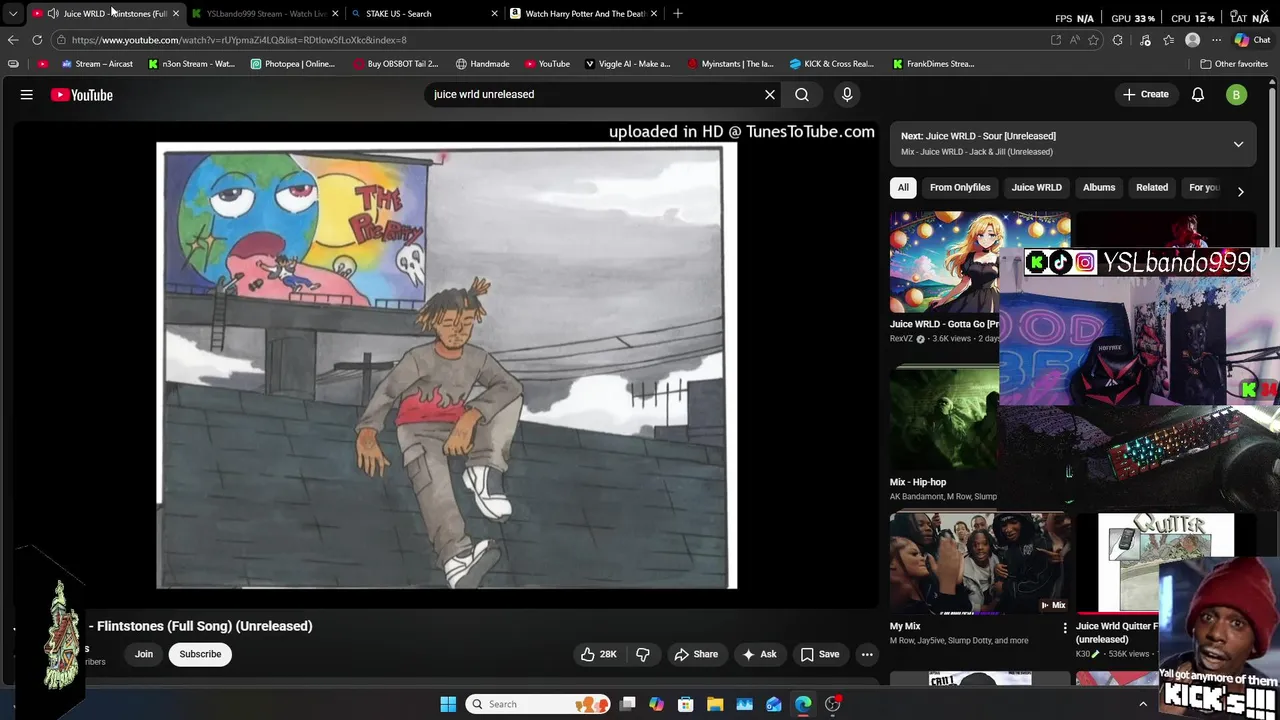Share the video

click(696, 654)
